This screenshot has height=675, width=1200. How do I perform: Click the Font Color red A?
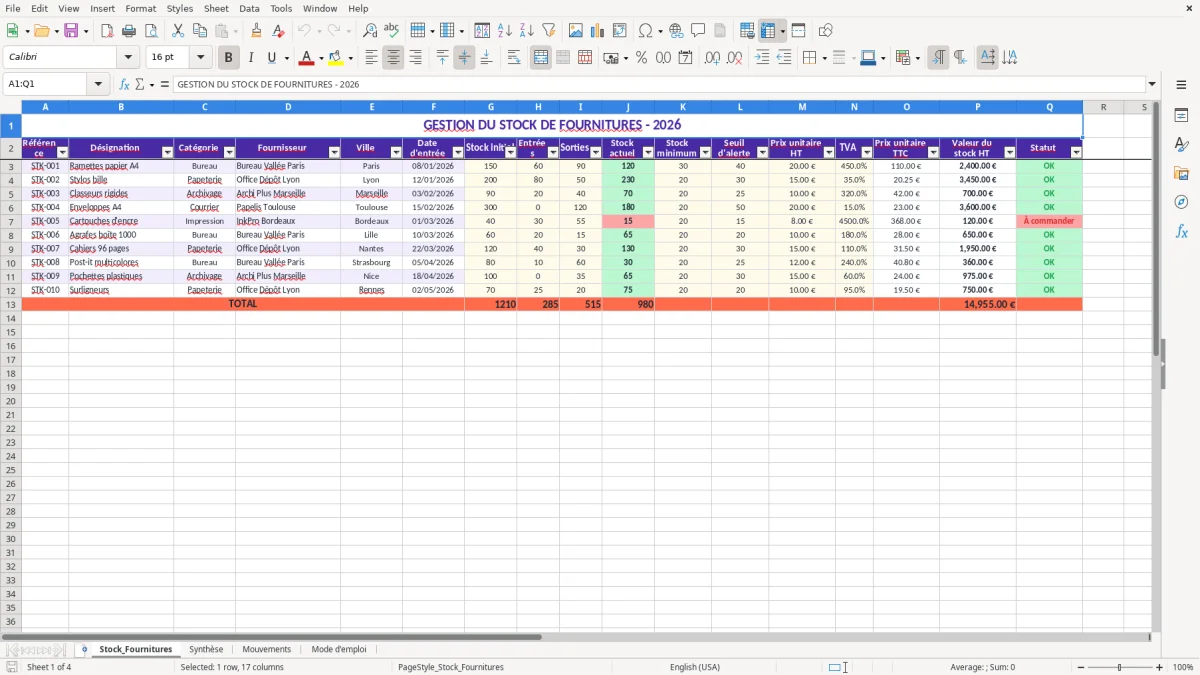[x=307, y=58]
